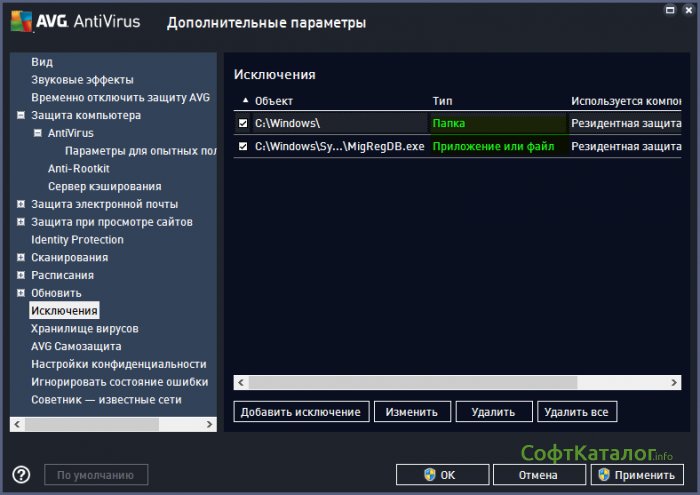Viewport: 700px width, 495px height.
Task: Click the horizontal scrollbar under exclusions list
Action: click(x=412, y=383)
